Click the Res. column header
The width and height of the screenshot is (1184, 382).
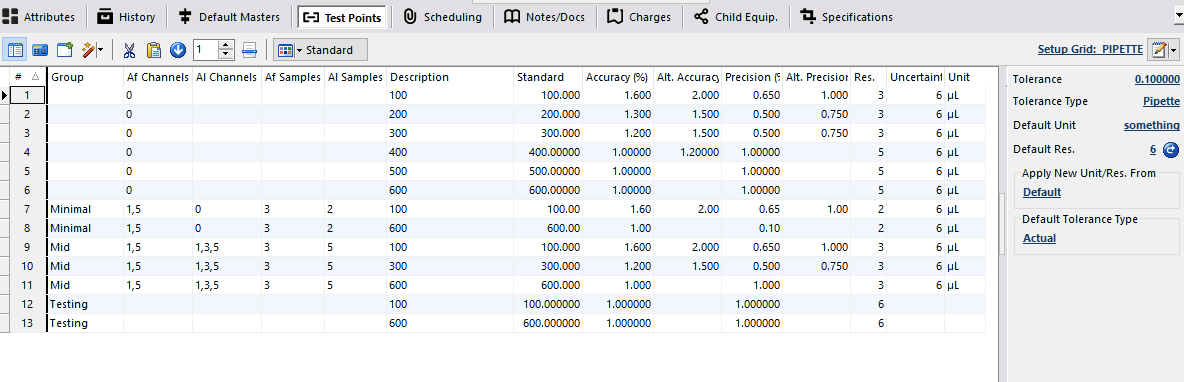coord(868,77)
